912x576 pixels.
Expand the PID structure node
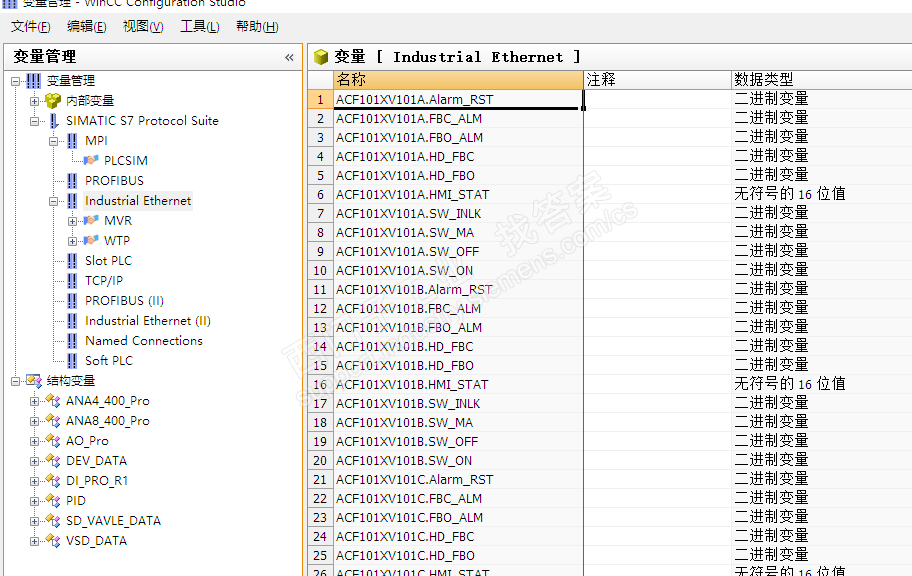[x=34, y=502]
